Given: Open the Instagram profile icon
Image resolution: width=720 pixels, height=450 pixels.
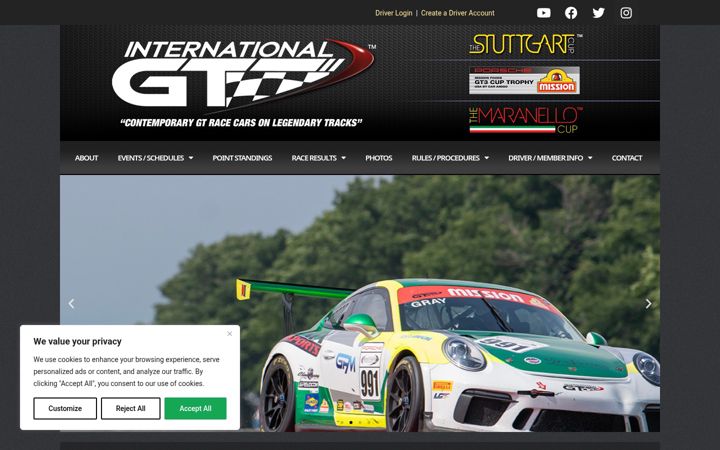Looking at the screenshot, I should click(626, 13).
